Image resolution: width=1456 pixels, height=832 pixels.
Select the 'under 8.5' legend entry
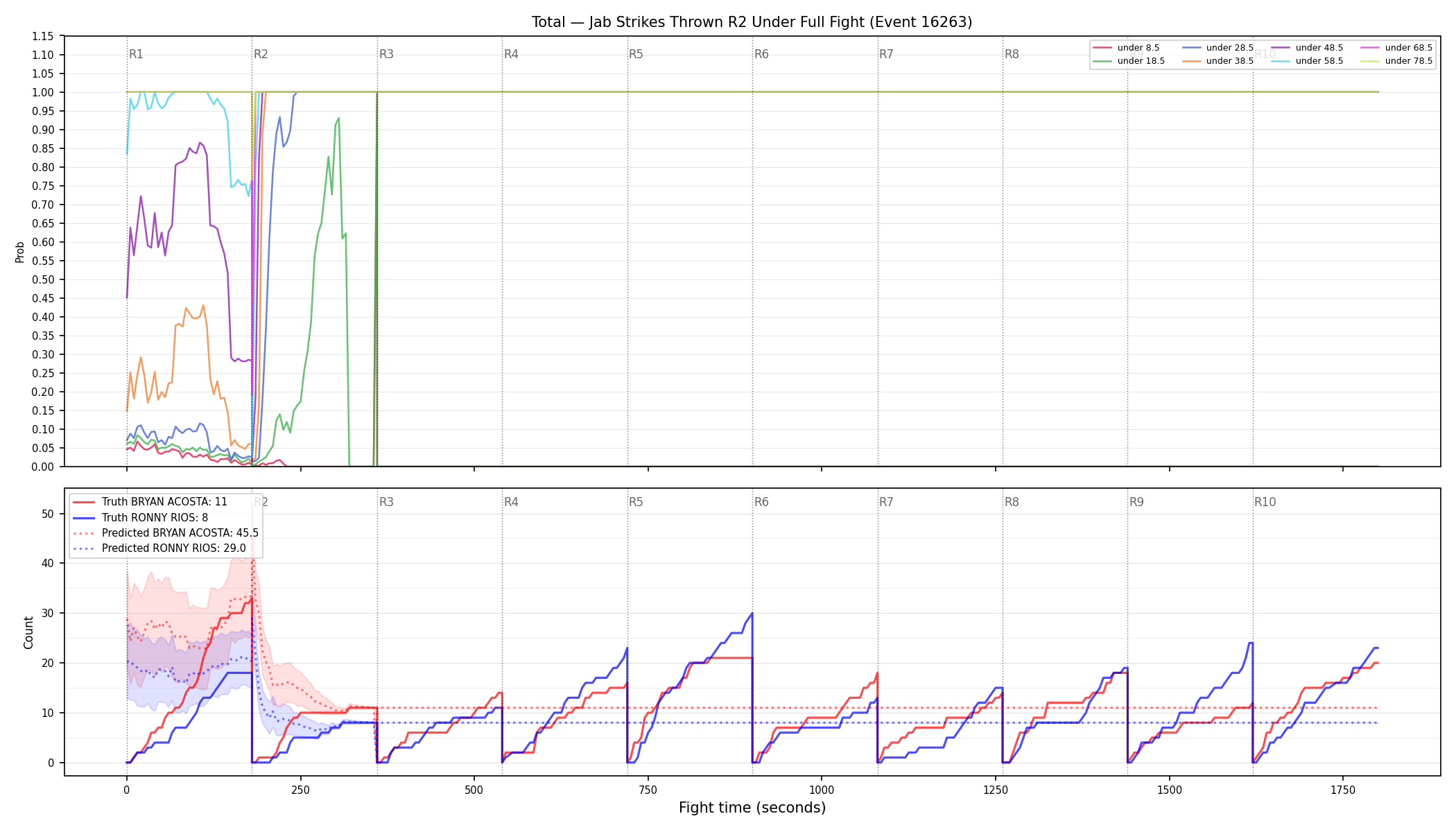coord(1126,48)
